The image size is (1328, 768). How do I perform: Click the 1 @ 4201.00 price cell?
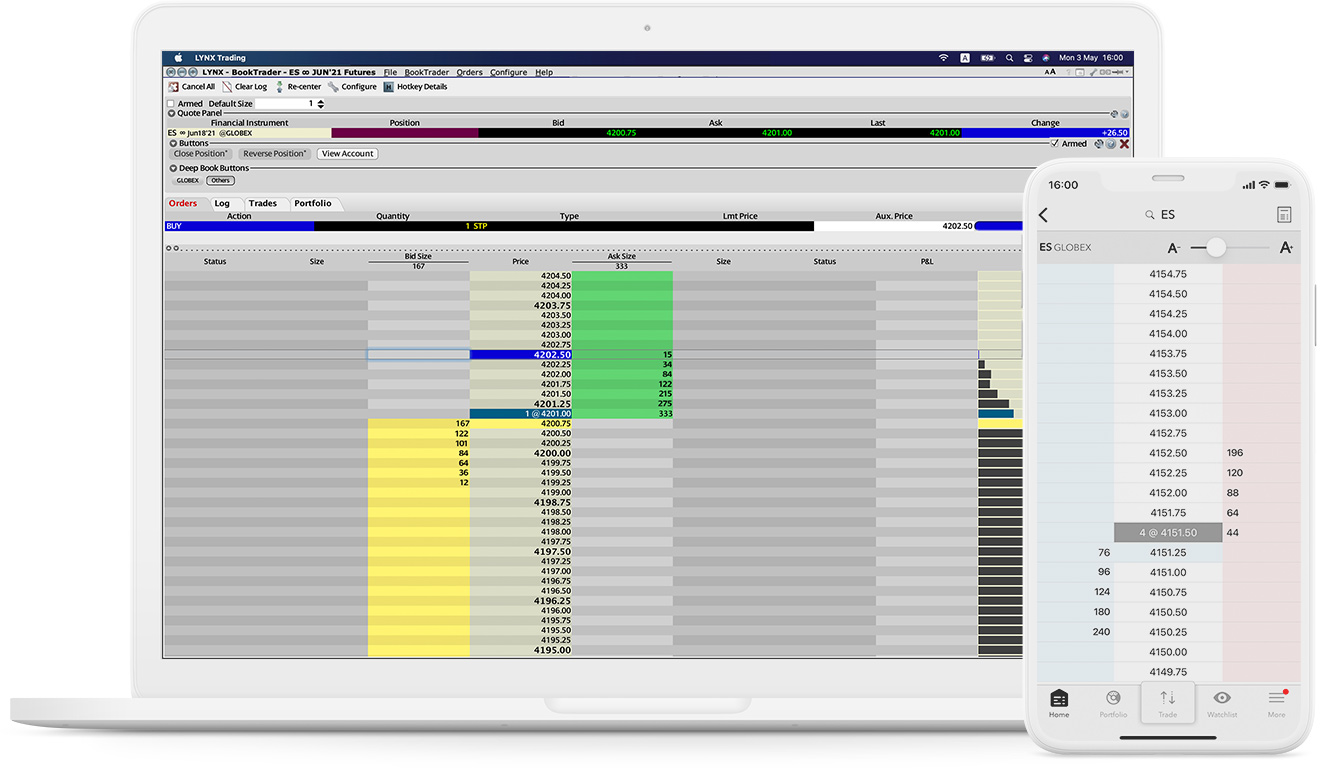point(521,413)
